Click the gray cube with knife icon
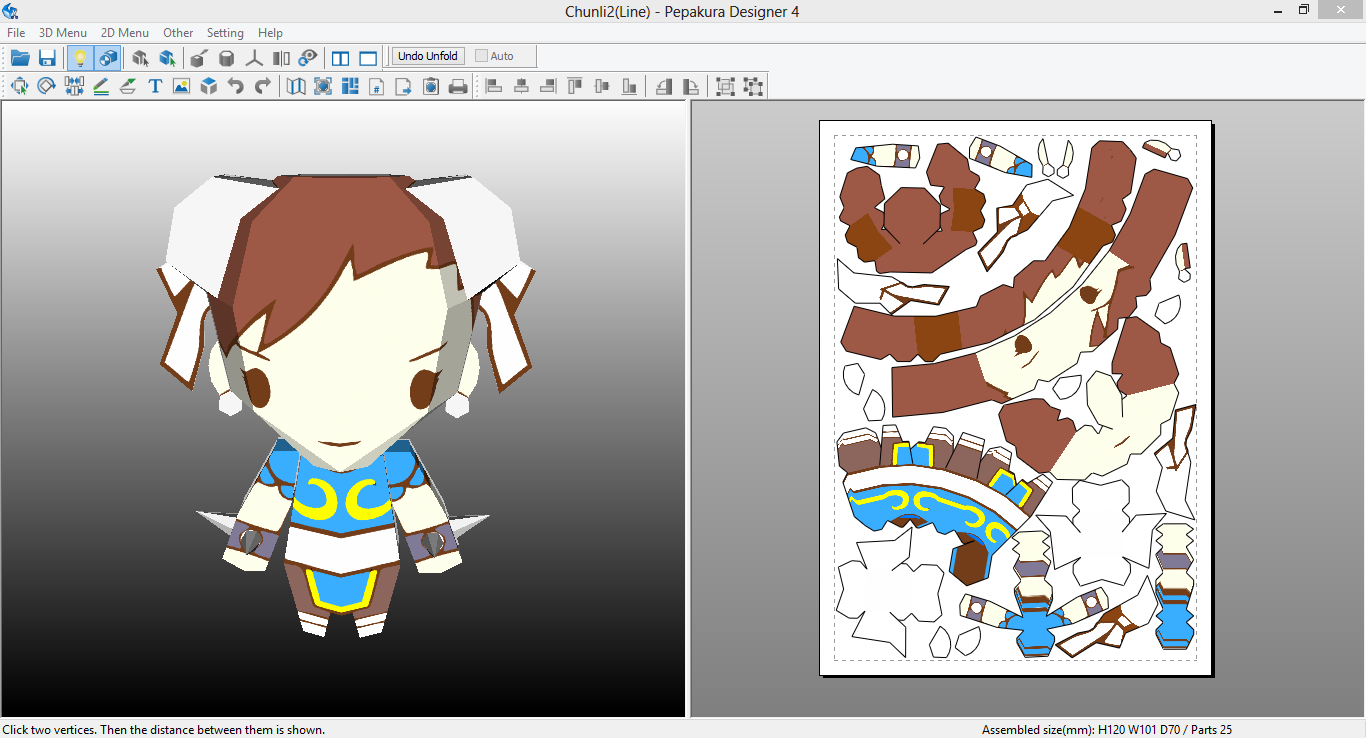Image resolution: width=1366 pixels, height=738 pixels. click(x=200, y=57)
